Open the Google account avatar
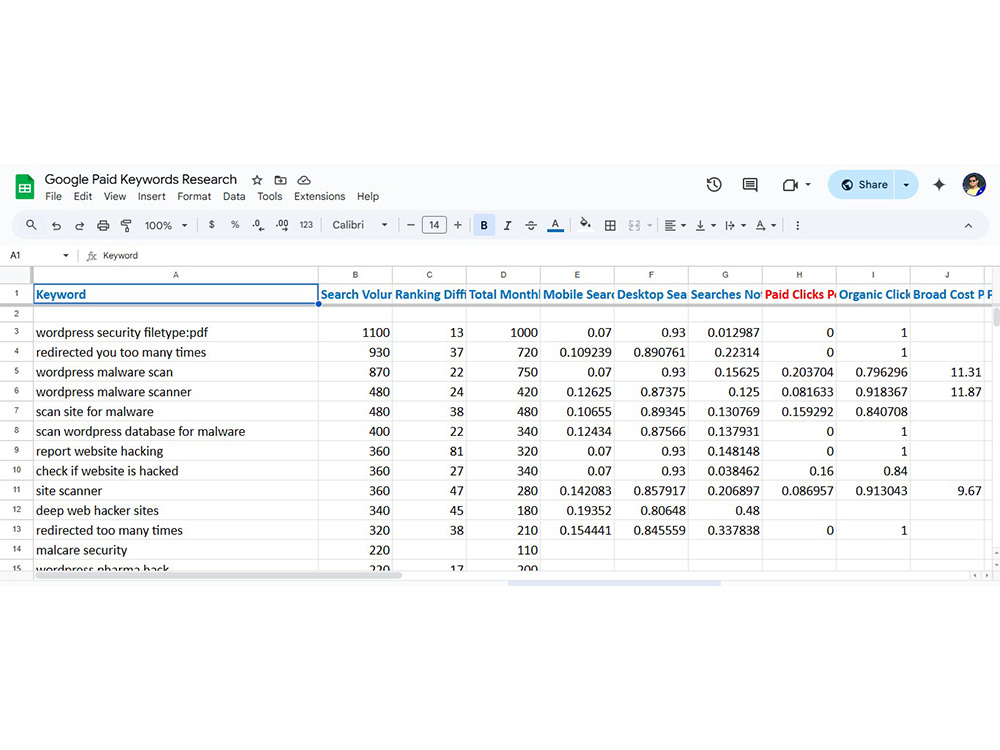 tap(974, 185)
